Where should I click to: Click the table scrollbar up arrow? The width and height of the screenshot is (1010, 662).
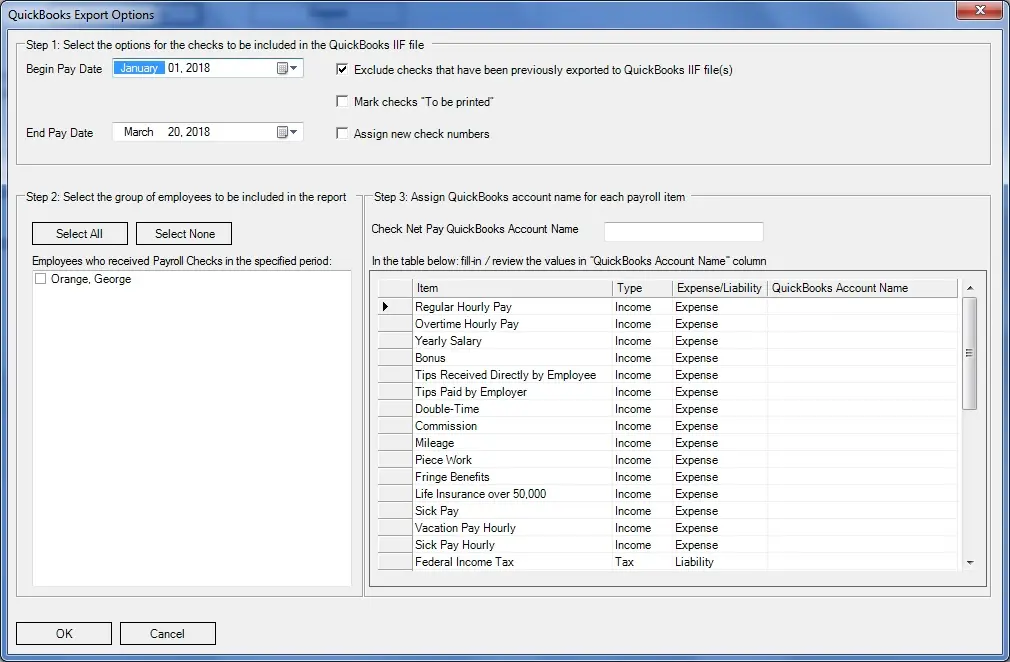[969, 288]
